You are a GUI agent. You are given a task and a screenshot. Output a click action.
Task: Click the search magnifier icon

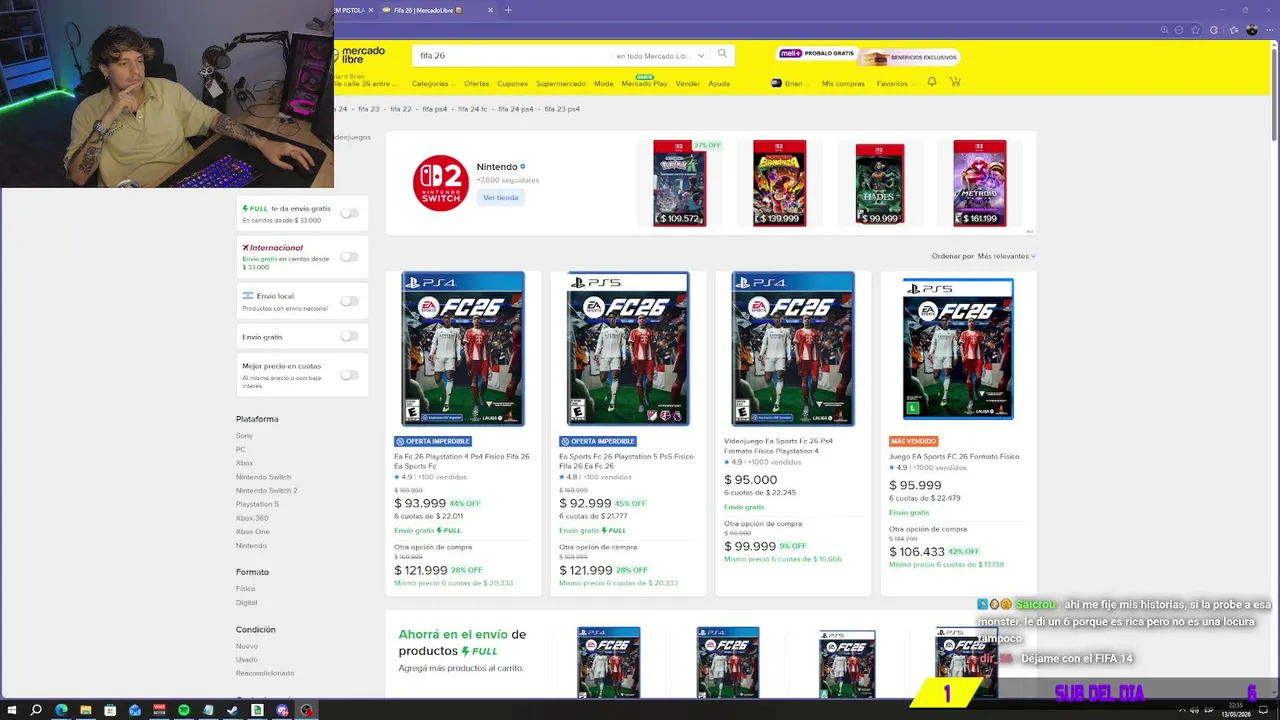pos(722,55)
